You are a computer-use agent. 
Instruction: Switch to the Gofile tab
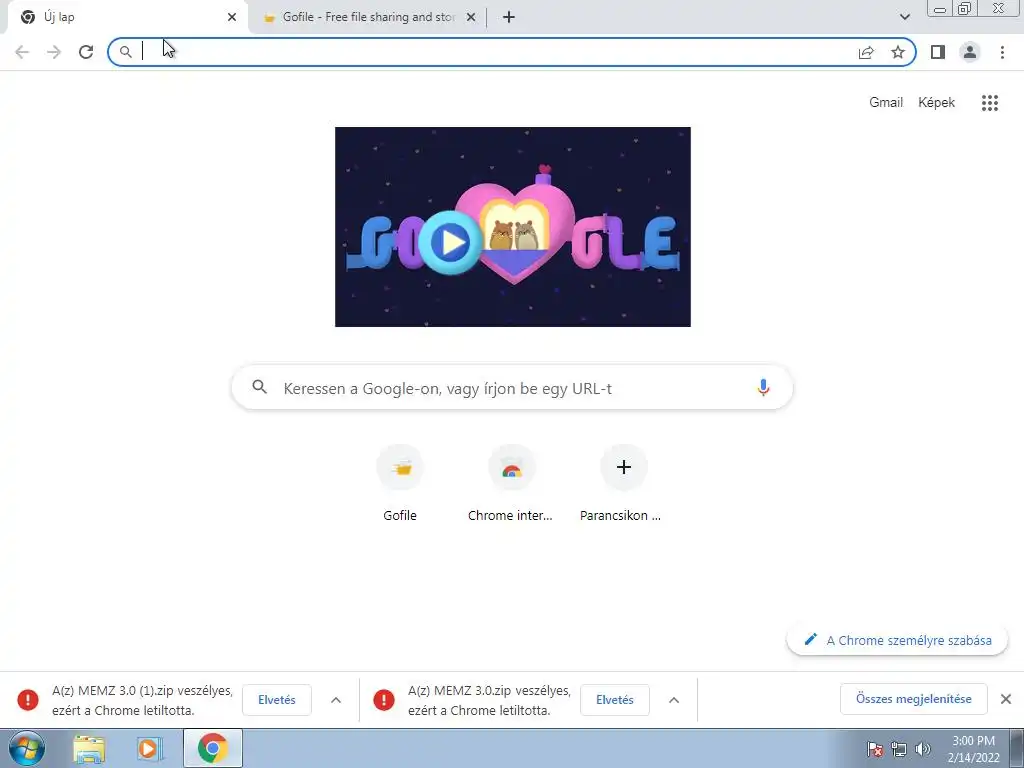368,18
